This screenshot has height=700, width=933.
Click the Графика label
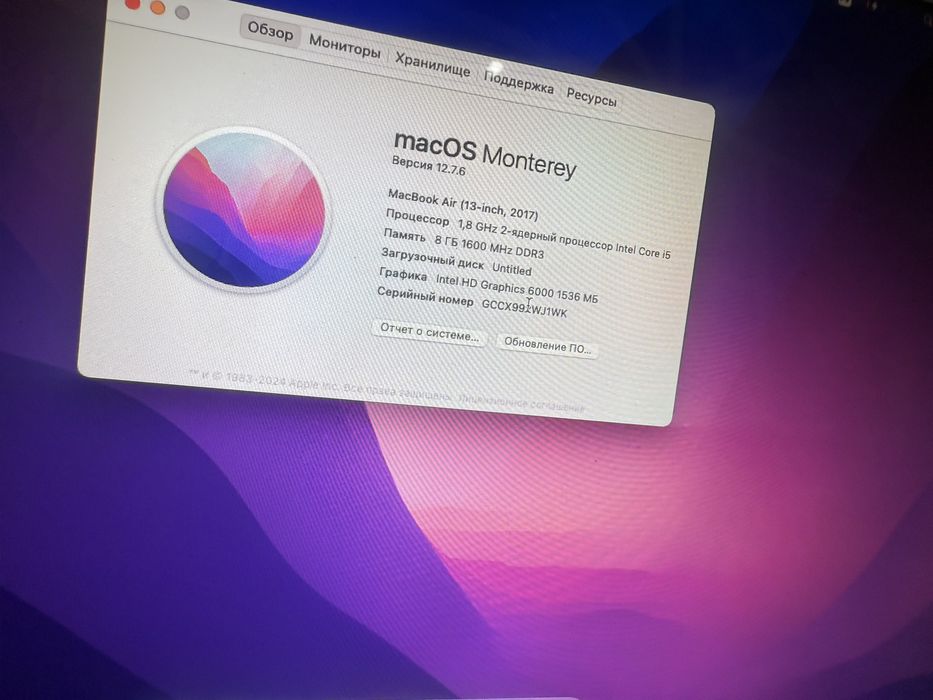coord(403,274)
